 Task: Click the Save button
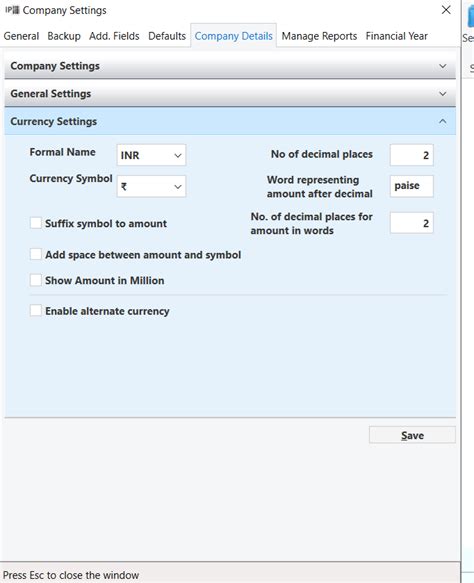tap(412, 435)
